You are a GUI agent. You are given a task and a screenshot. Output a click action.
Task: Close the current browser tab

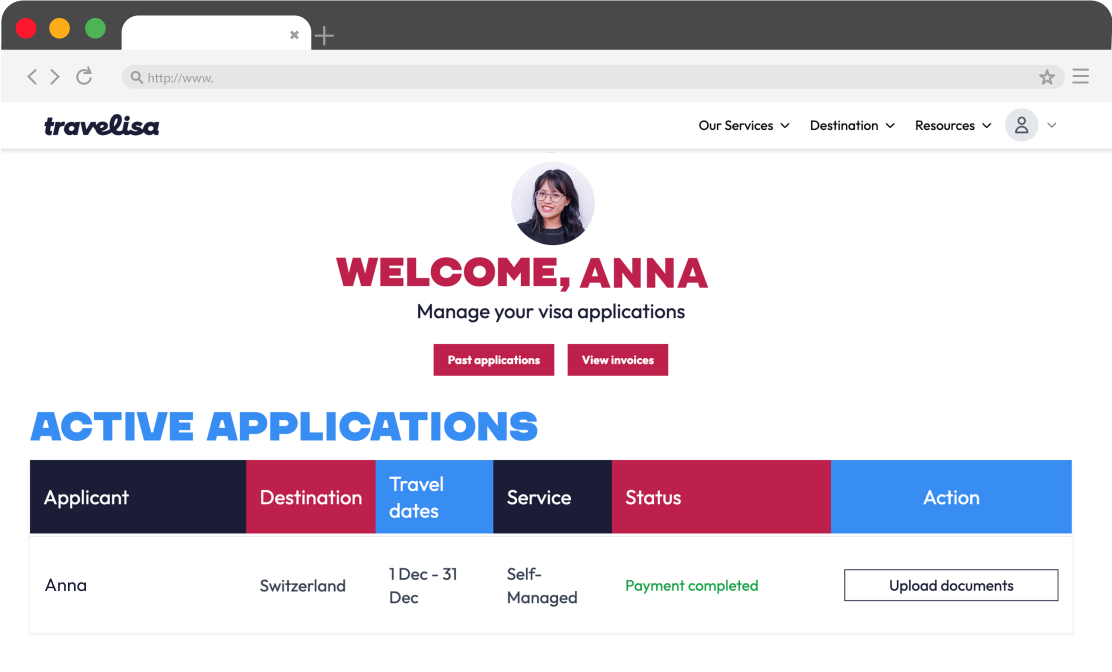coord(294,35)
